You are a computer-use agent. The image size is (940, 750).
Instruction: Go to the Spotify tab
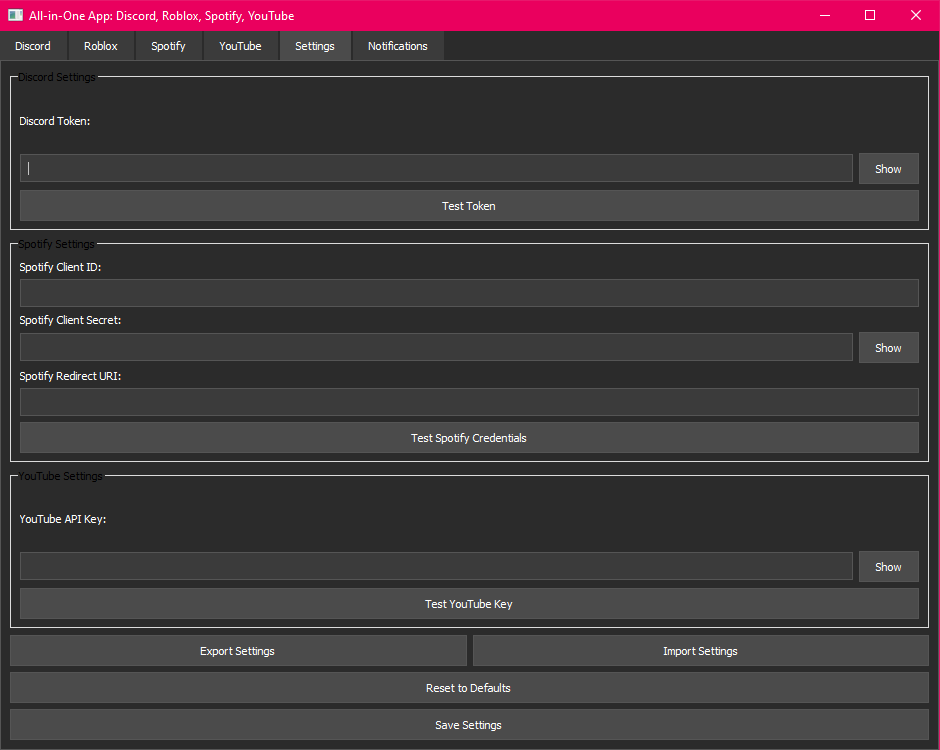168,46
